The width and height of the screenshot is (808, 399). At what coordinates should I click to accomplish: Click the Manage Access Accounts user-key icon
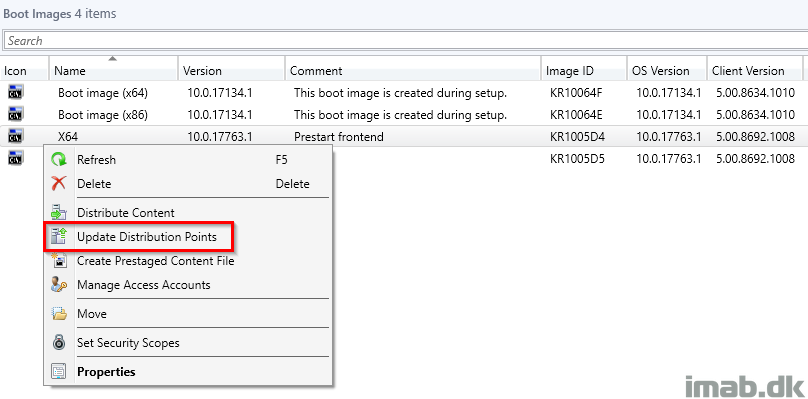coord(59,285)
